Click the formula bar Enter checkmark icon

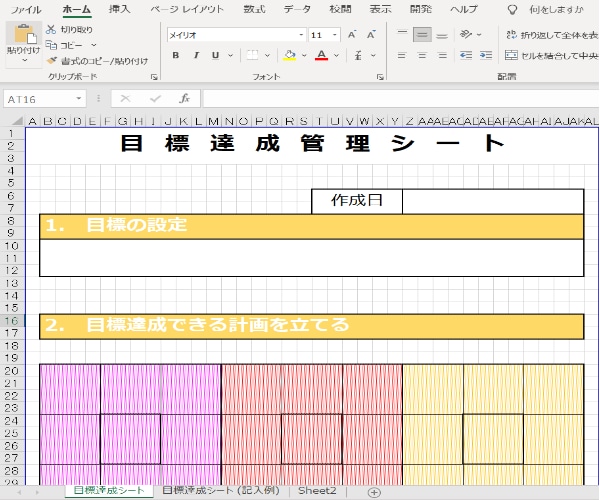(x=155, y=99)
